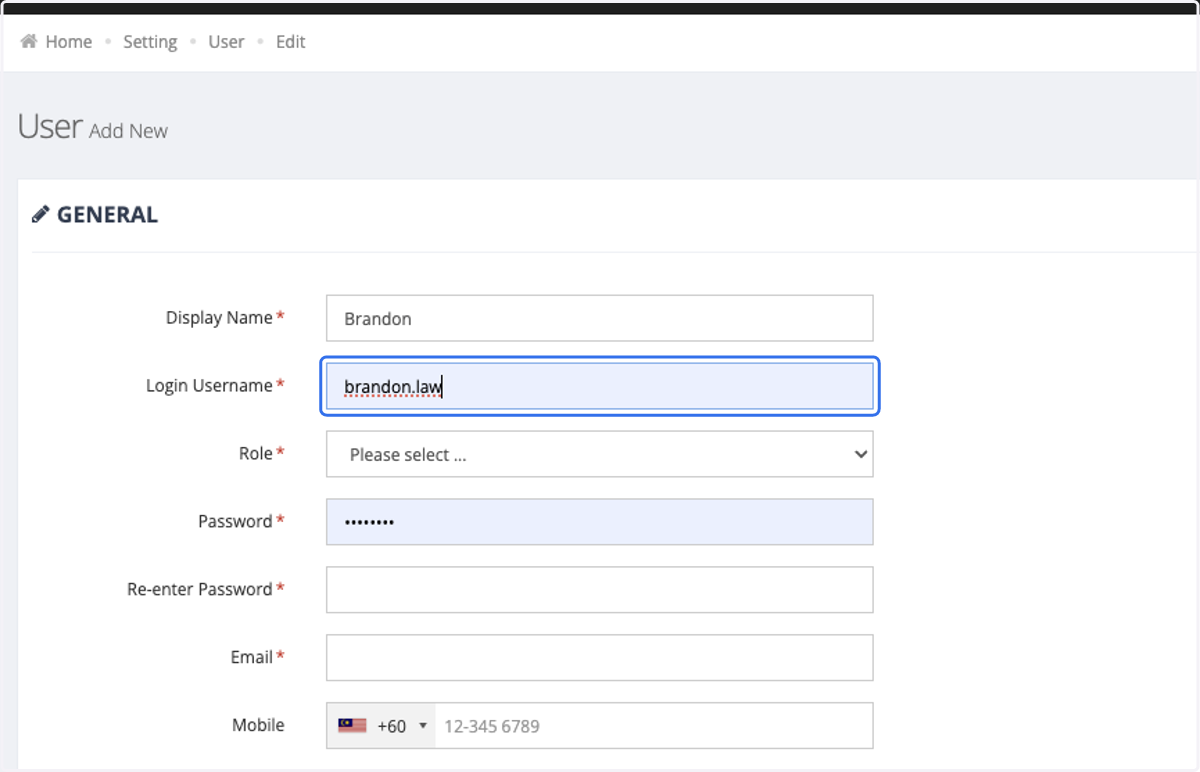This screenshot has height=772, width=1200.
Task: Focus the Display Name field
Action: (x=599, y=318)
